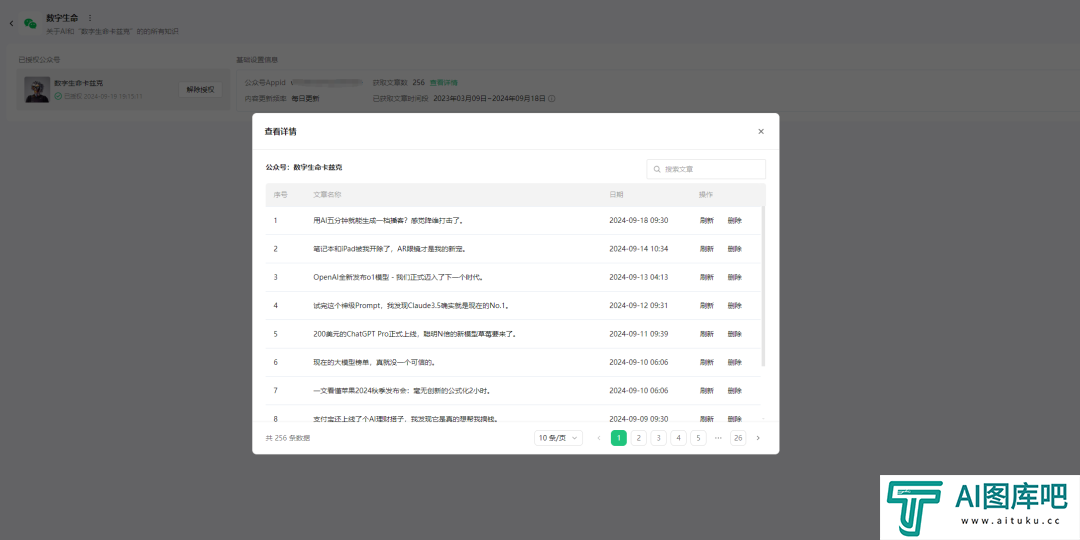Click the 数字生命卡兹克 account avatar
This screenshot has width=1080, height=540.
[37, 90]
